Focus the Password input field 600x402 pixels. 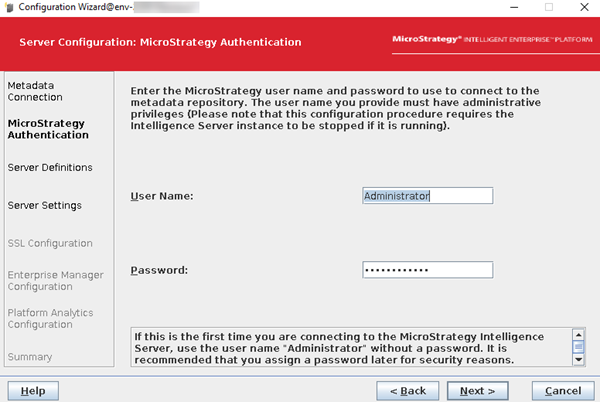(427, 270)
